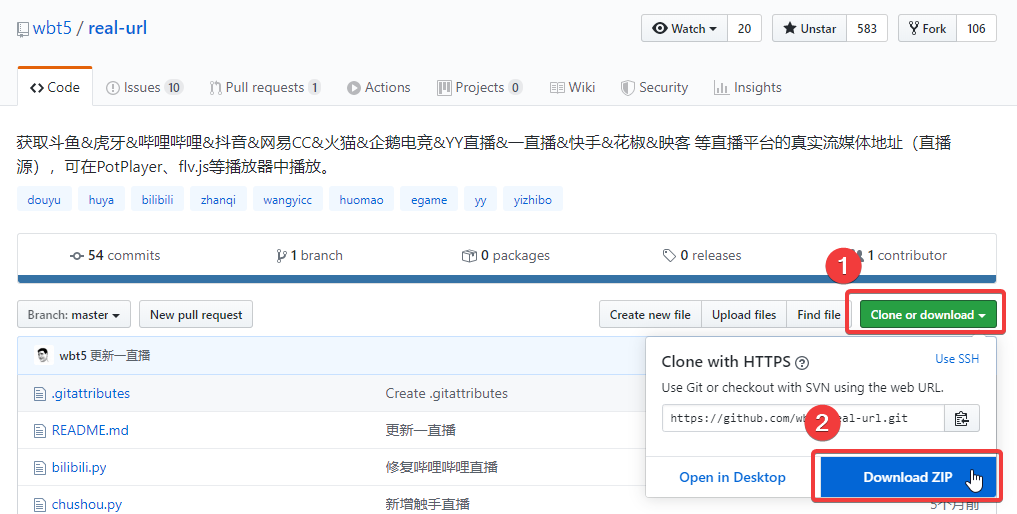The width and height of the screenshot is (1017, 514).
Task: Open the wbt5 owner profile link
Action: [x=52, y=28]
